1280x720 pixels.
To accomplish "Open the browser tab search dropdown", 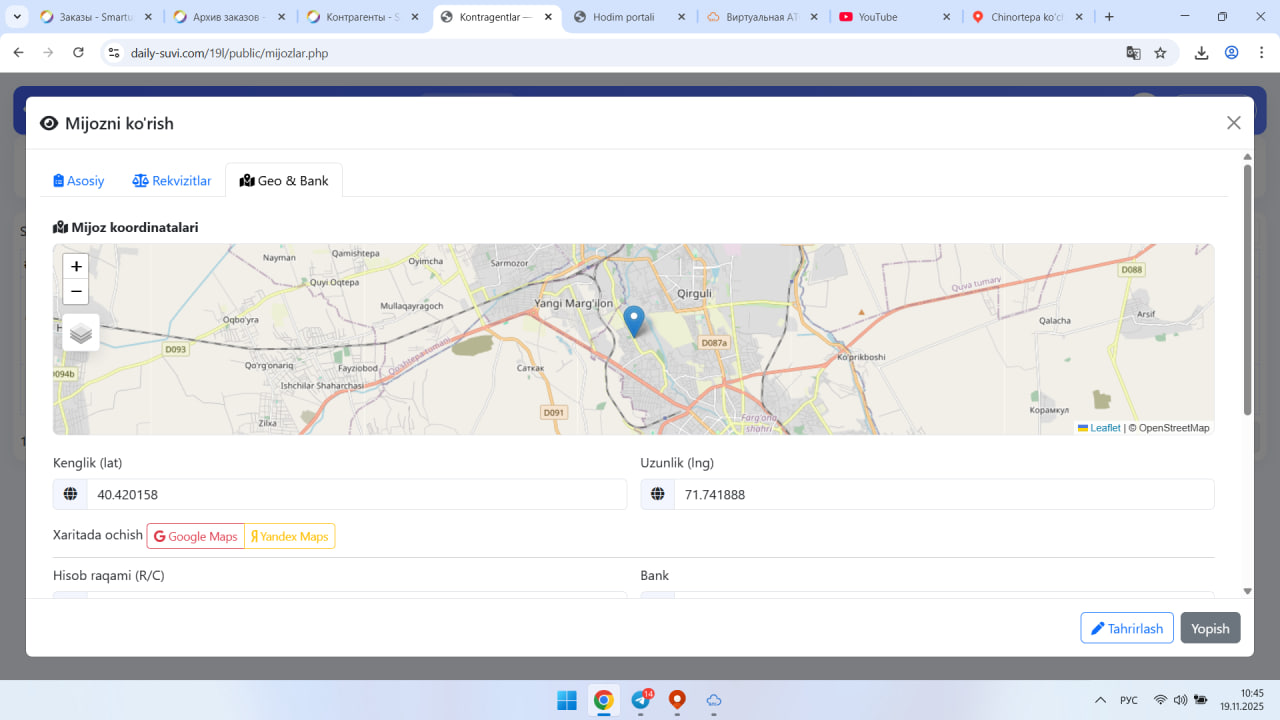I will [x=17, y=17].
